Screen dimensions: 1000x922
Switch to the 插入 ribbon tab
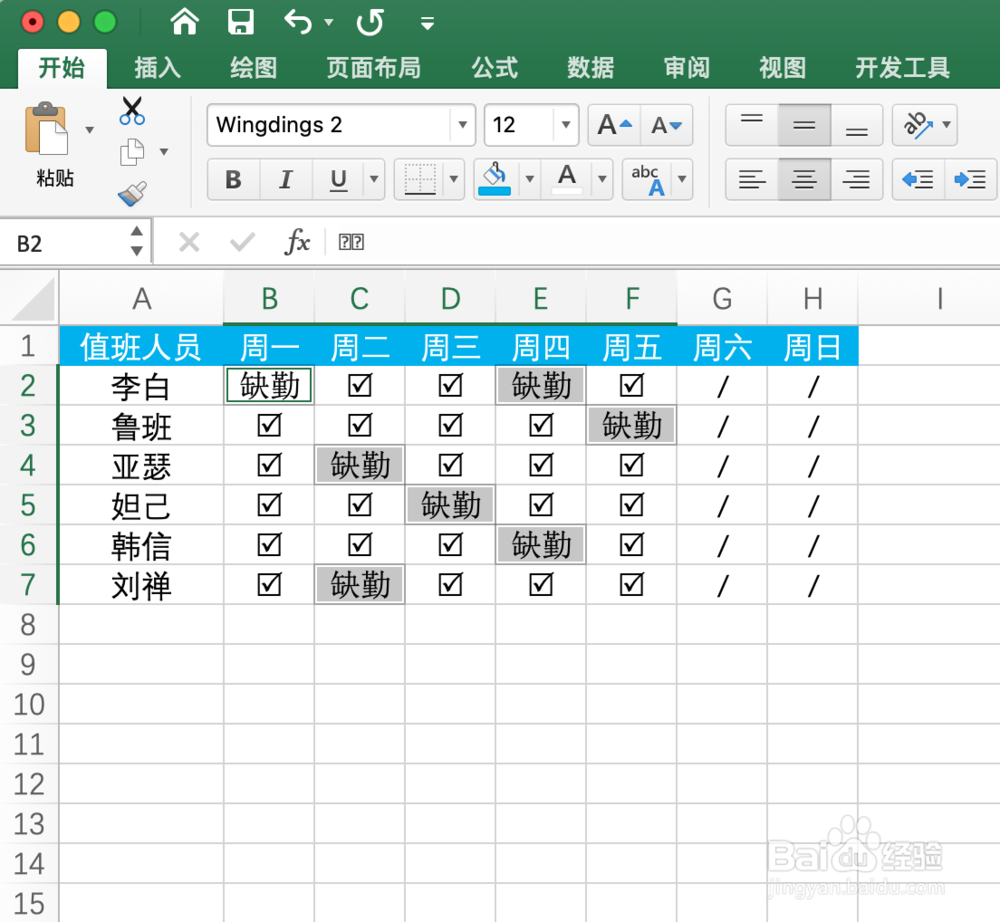coord(154,68)
